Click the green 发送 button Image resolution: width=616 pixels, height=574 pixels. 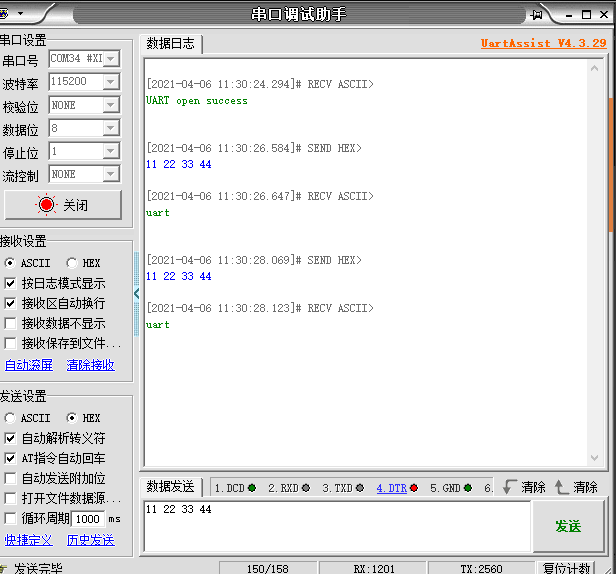[568, 526]
